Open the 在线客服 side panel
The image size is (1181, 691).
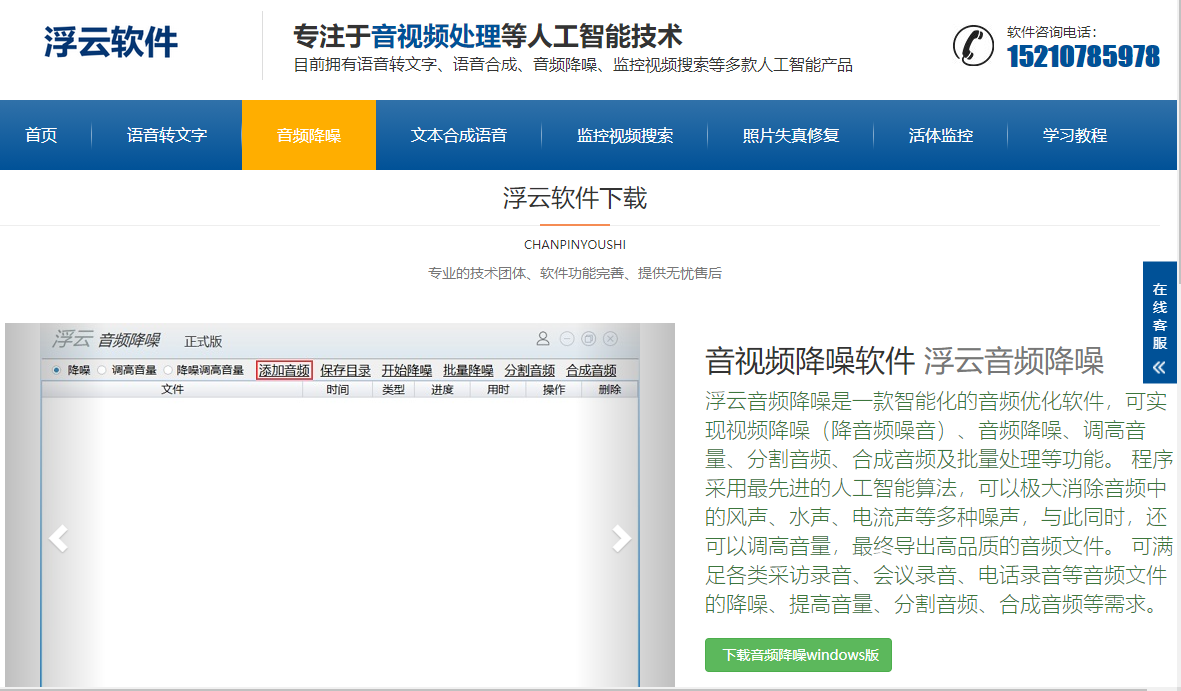tap(1159, 323)
